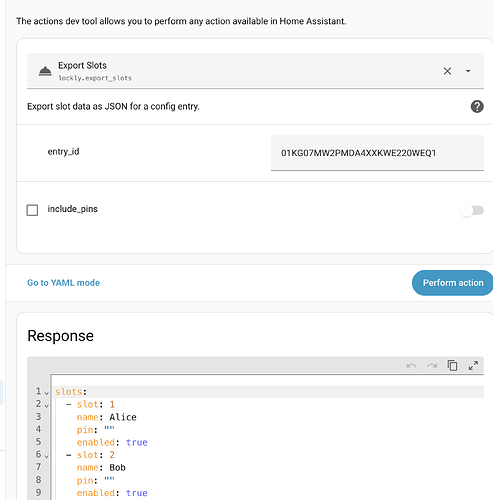Fold the slot 2 entry at line 6

[x=47, y=456]
